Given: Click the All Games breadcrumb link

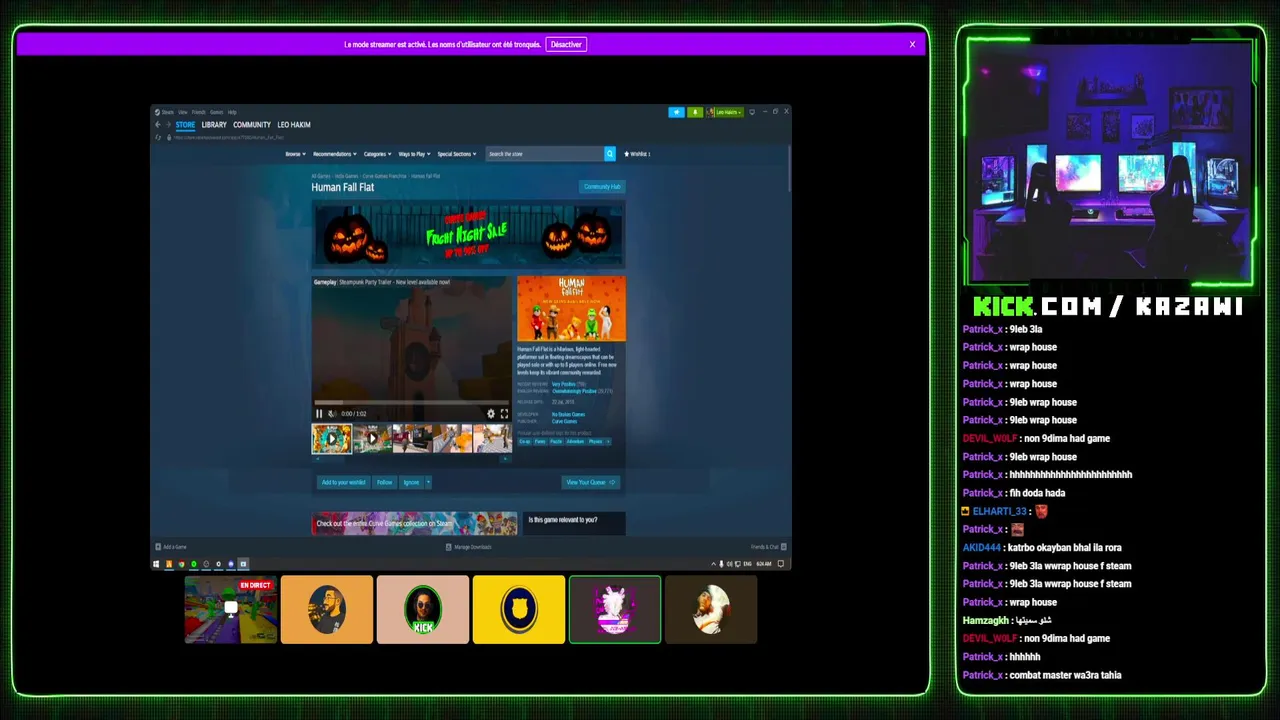Looking at the screenshot, I should tap(320, 176).
